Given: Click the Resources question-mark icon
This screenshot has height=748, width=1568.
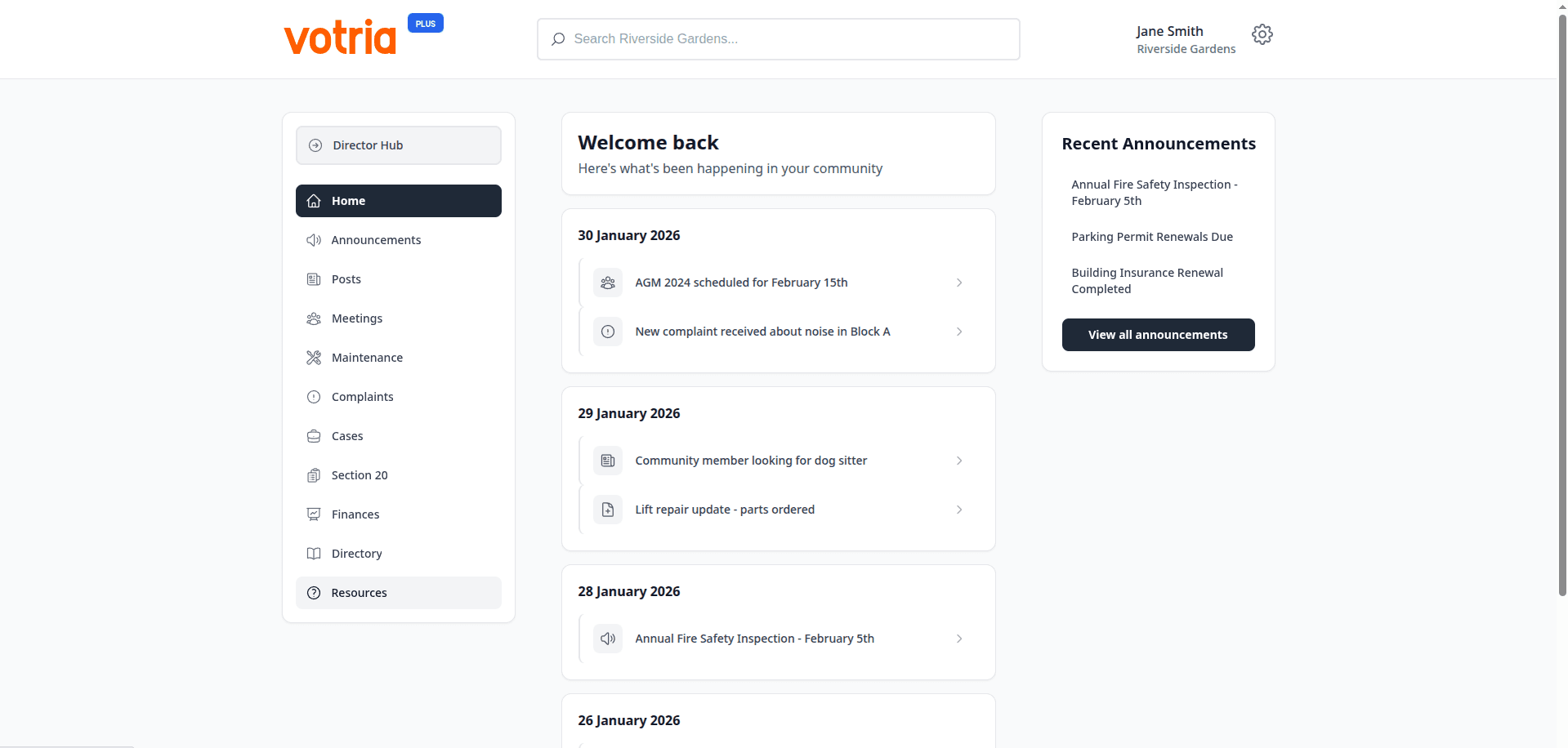Looking at the screenshot, I should pos(314,593).
